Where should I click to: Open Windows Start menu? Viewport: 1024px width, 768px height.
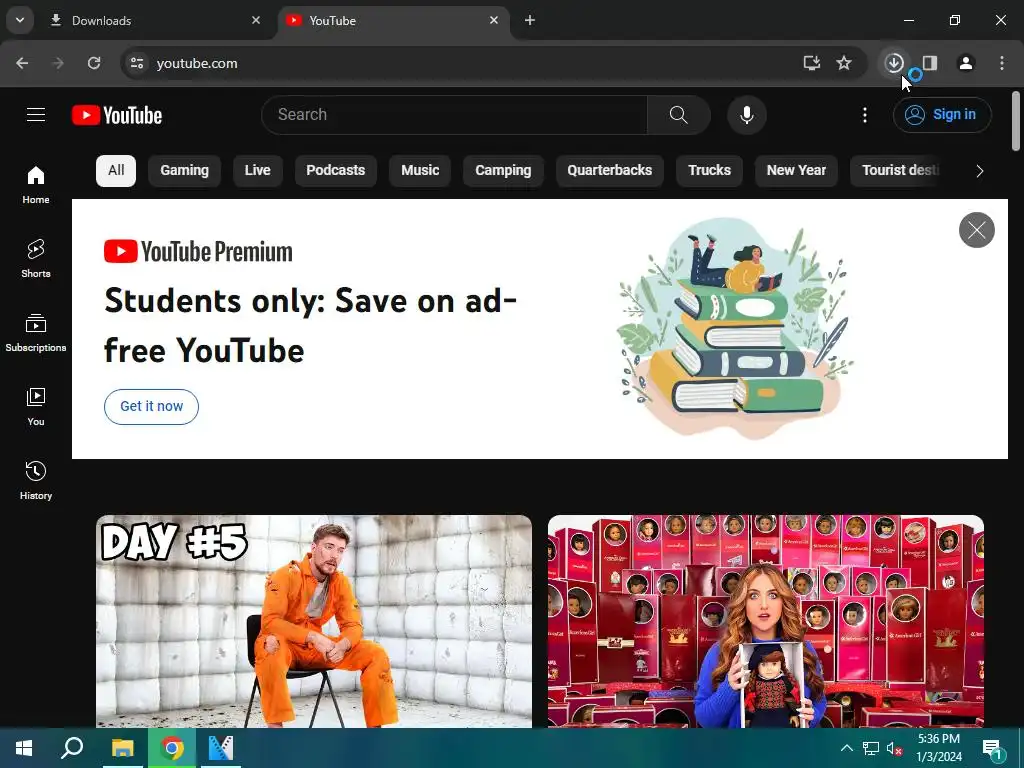click(24, 748)
